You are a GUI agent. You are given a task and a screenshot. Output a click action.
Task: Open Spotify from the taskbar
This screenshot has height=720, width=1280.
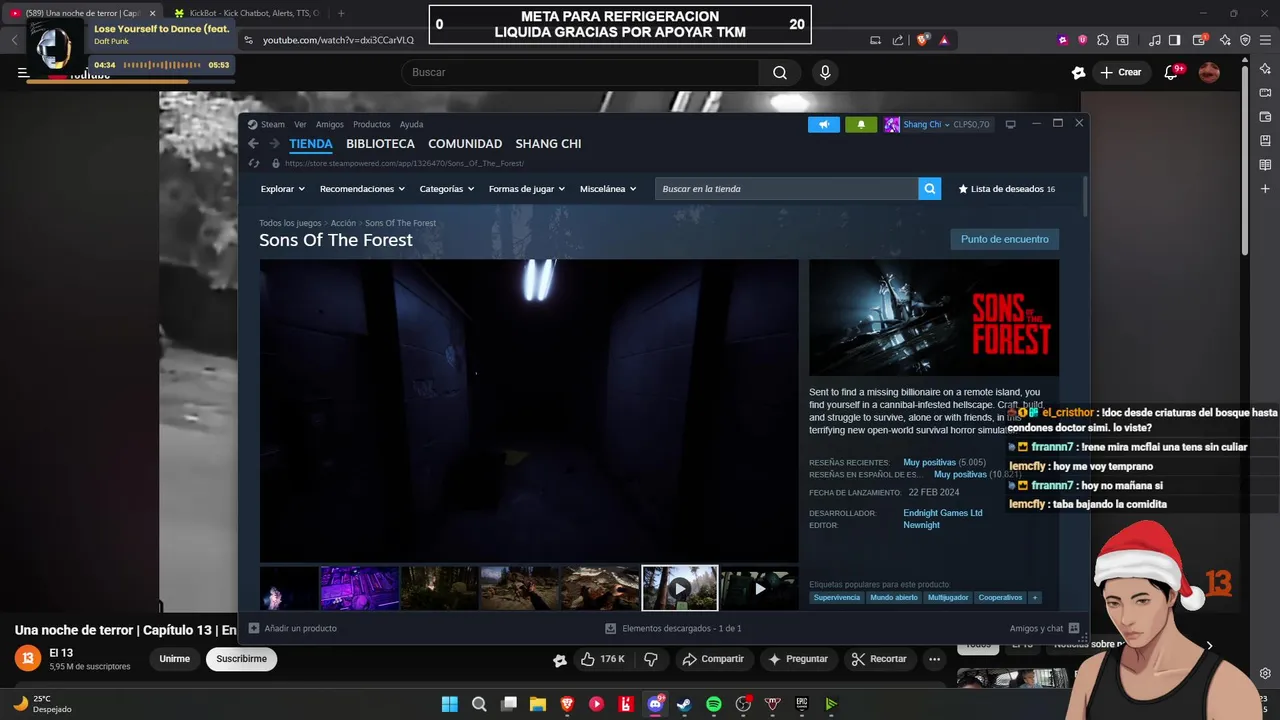714,704
